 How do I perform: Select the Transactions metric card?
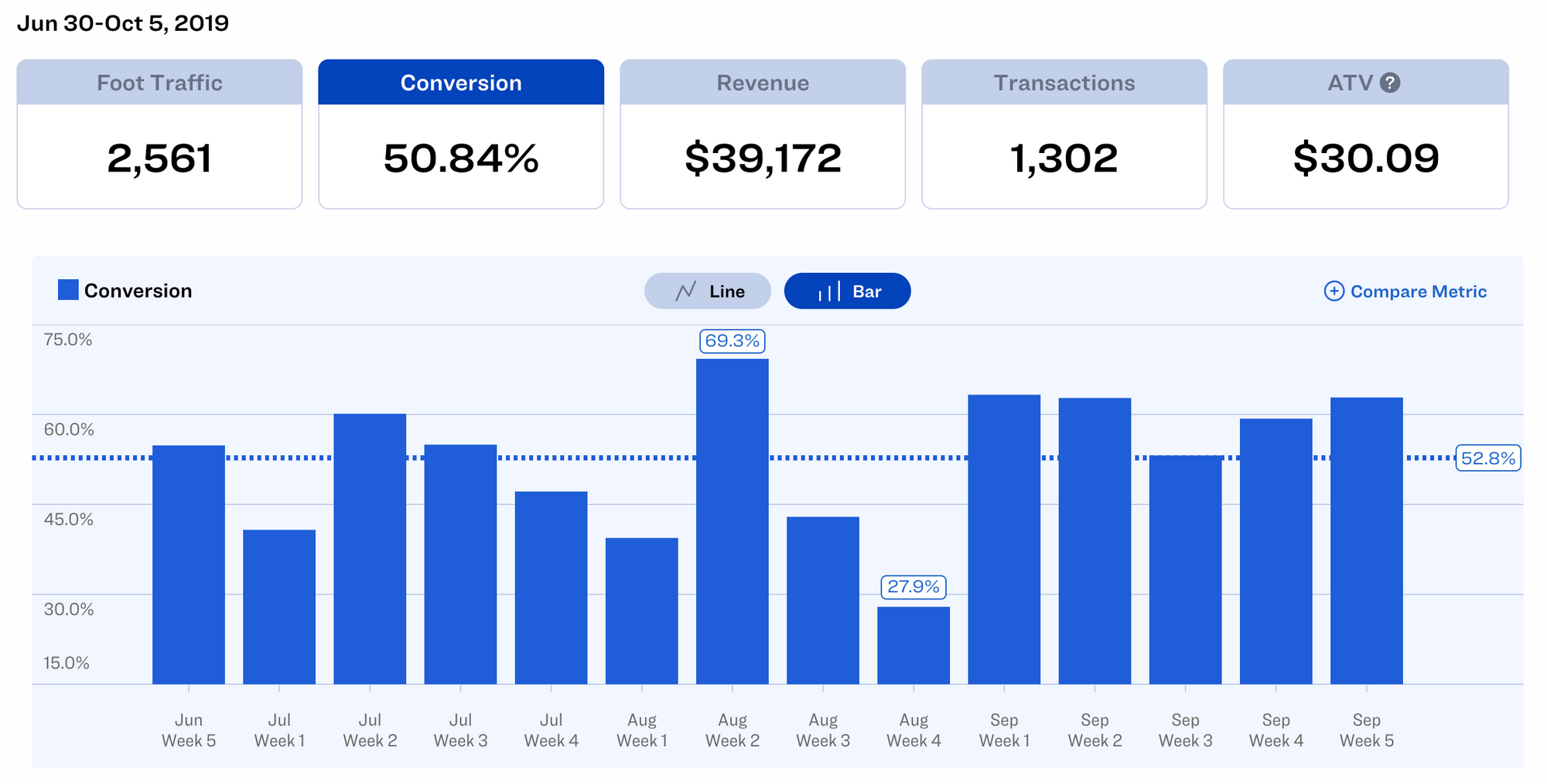point(1064,131)
